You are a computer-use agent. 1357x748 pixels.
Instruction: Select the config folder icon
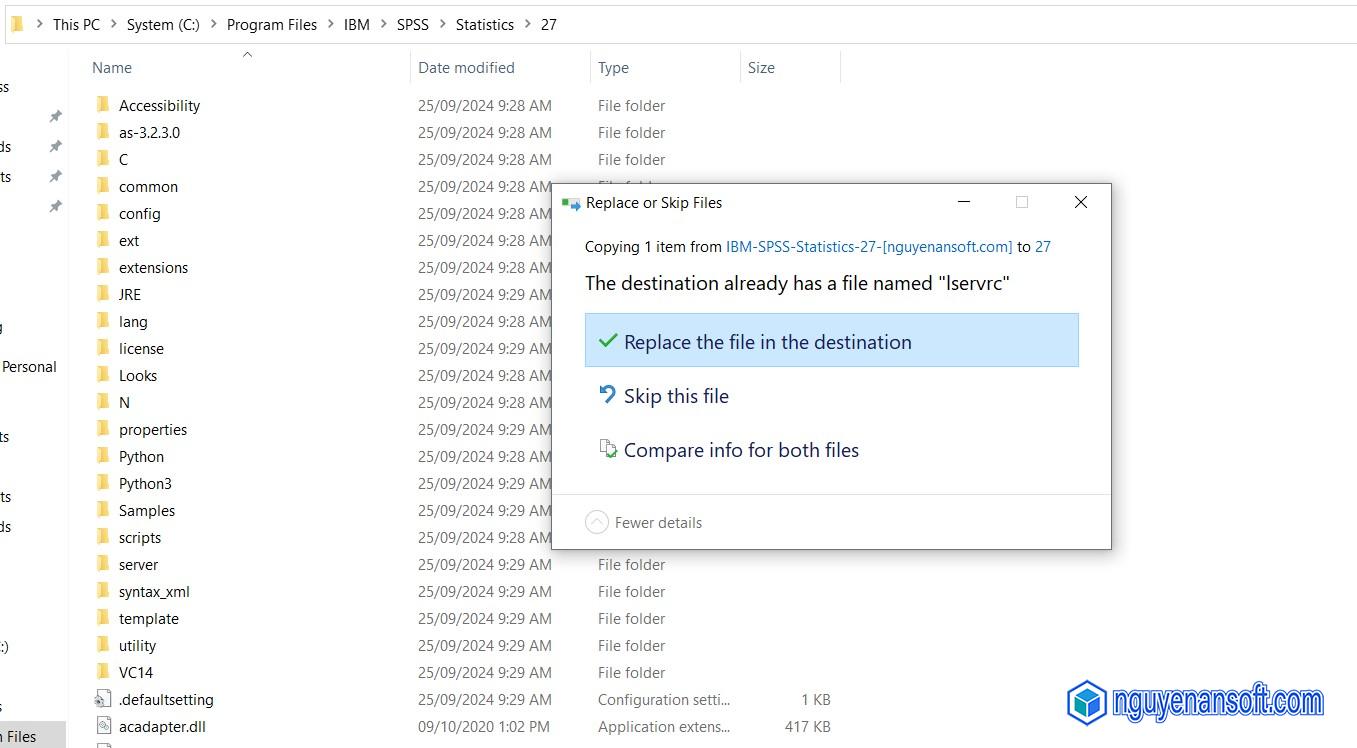pyautogui.click(x=103, y=213)
